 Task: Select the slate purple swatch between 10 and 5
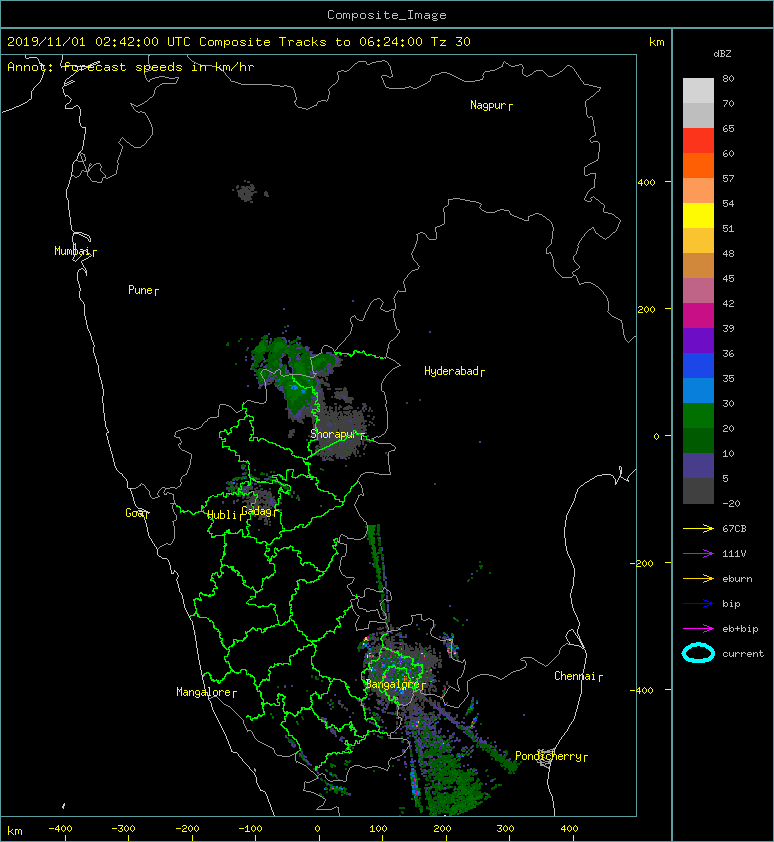tap(698, 465)
